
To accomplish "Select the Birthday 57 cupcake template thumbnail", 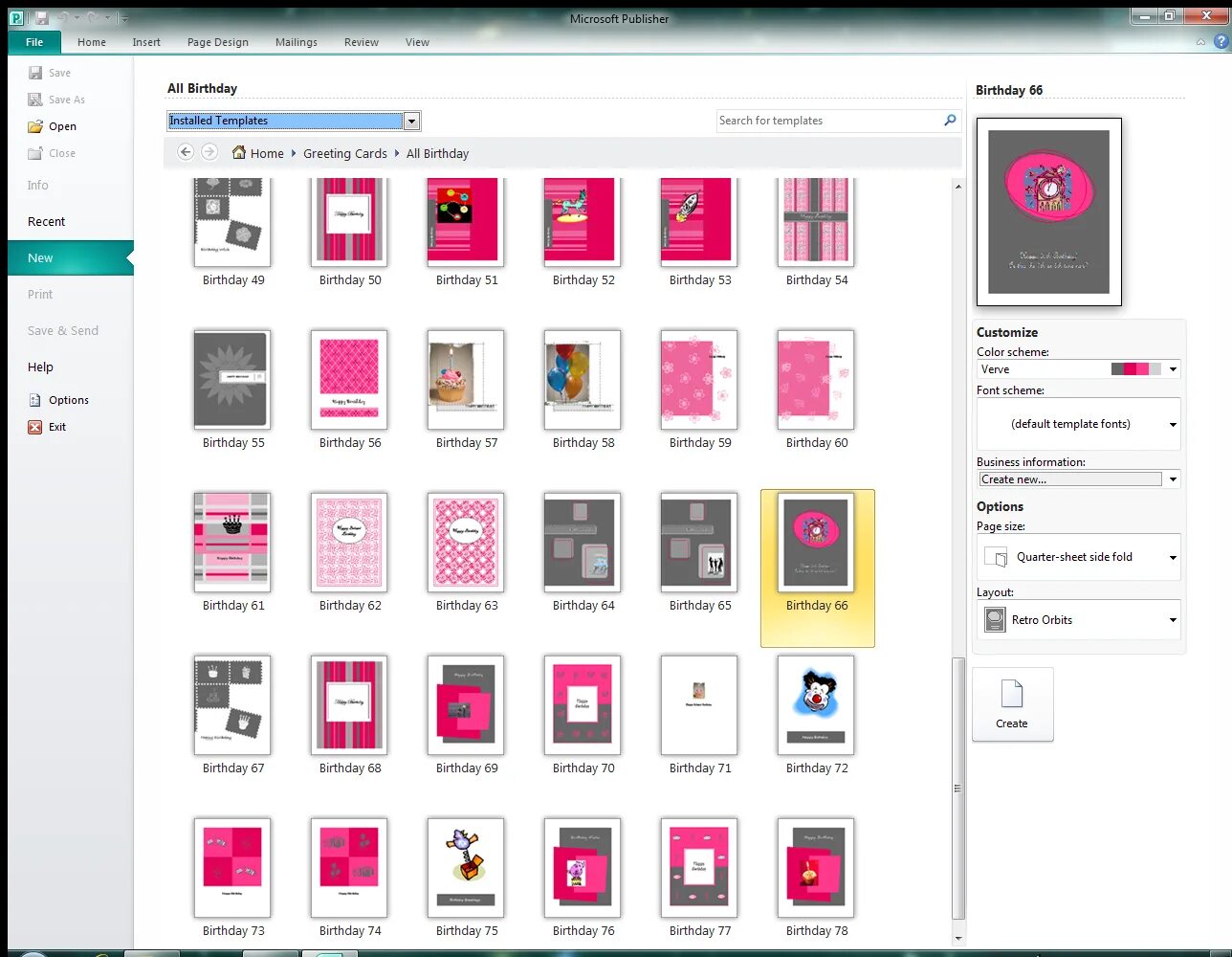I will click(466, 380).
